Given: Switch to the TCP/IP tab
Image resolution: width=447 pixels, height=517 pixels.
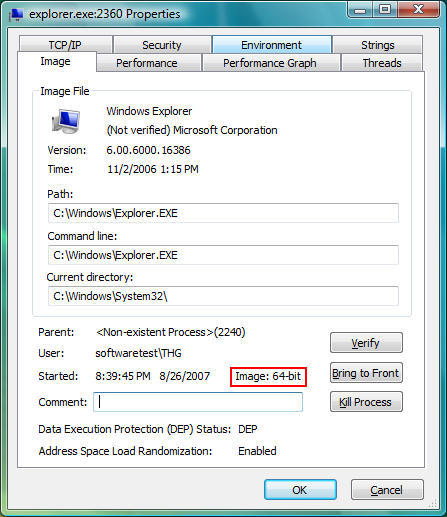Looking at the screenshot, I should 65,45.
